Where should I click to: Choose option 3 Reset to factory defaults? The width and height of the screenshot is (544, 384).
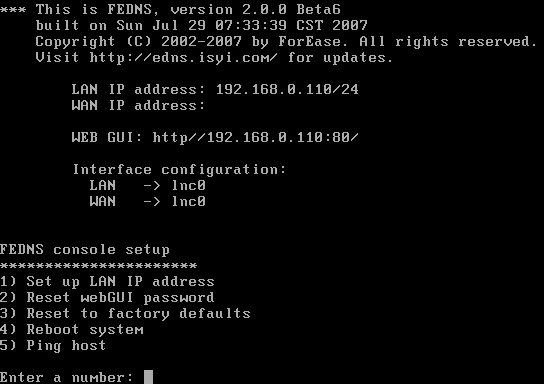click(125, 314)
